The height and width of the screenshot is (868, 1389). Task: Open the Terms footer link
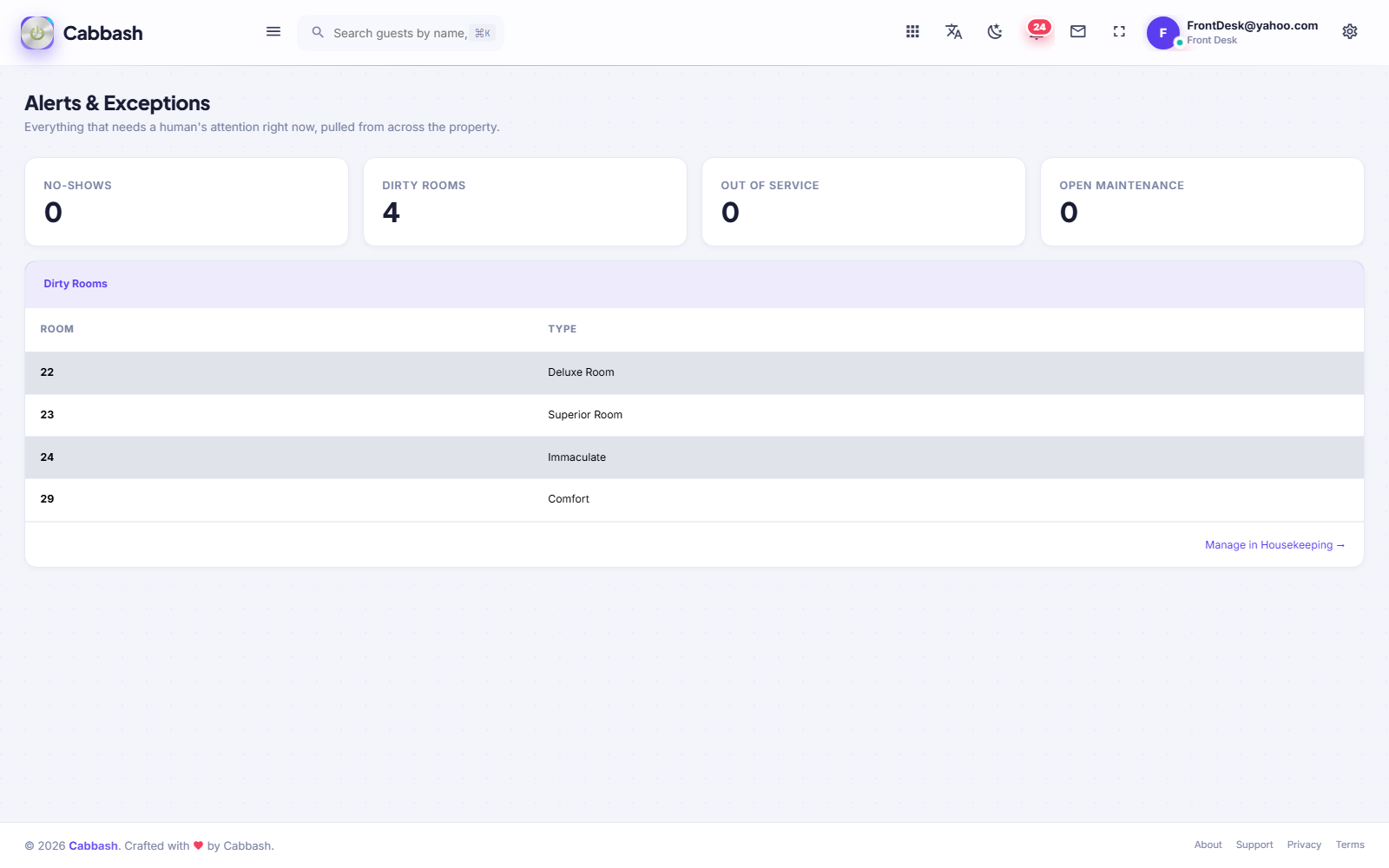pos(1350,845)
